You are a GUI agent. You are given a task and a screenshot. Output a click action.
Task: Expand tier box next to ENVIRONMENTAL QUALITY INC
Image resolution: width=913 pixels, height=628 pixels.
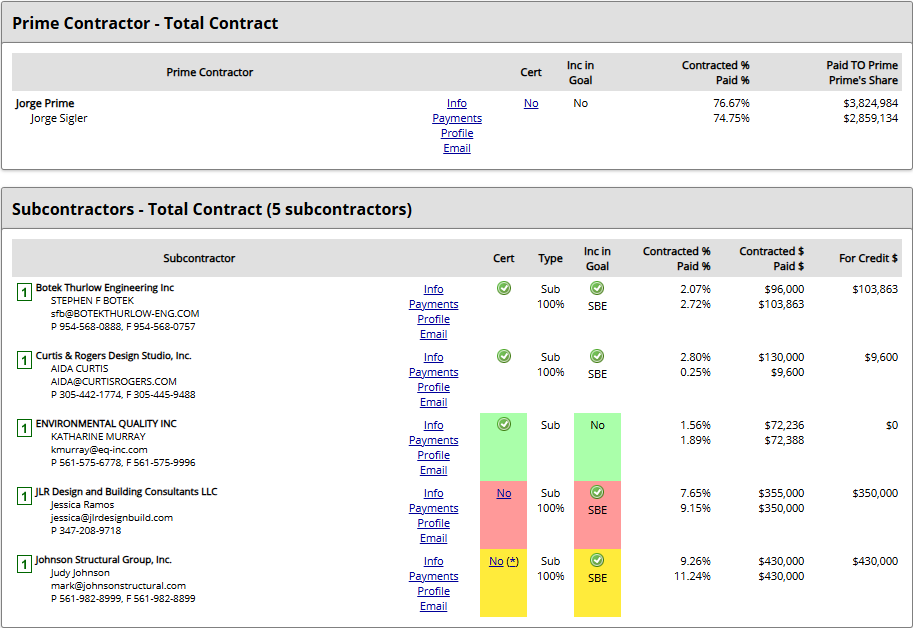point(24,428)
